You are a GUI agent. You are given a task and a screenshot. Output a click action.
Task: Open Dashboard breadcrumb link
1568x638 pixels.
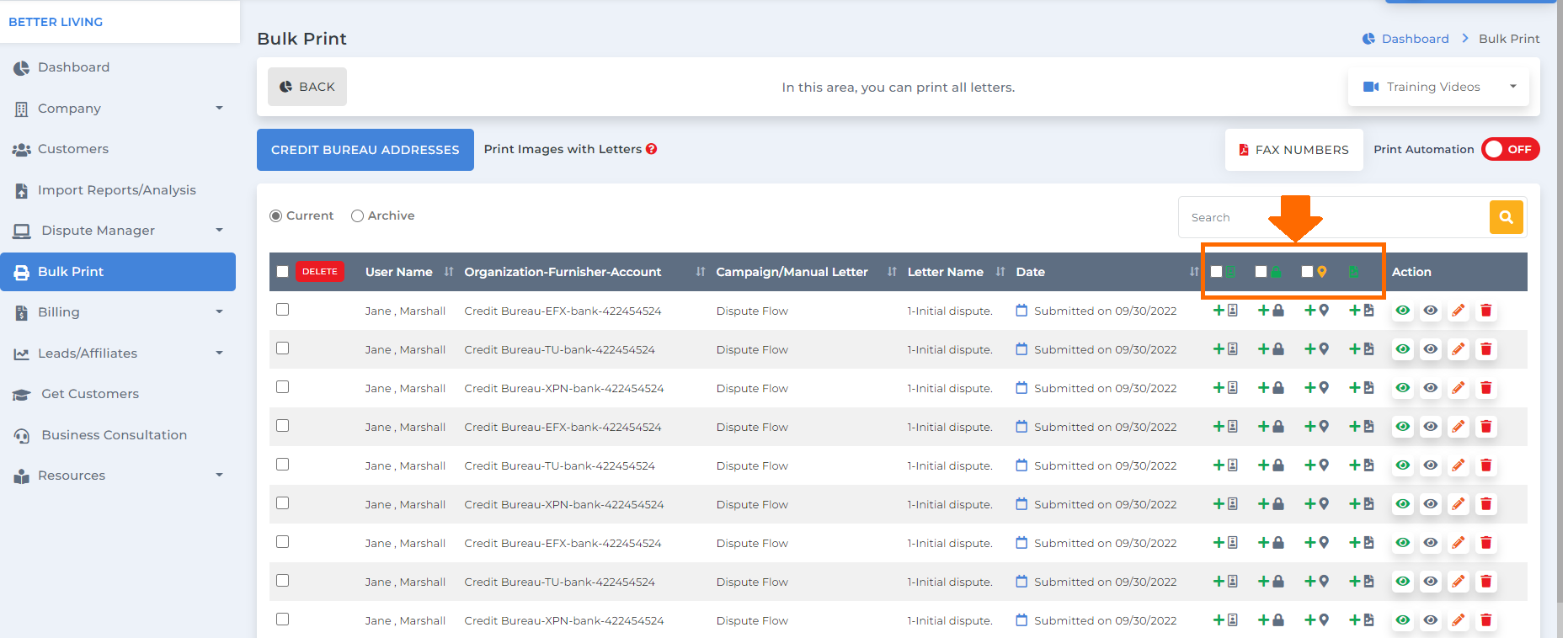(1415, 39)
